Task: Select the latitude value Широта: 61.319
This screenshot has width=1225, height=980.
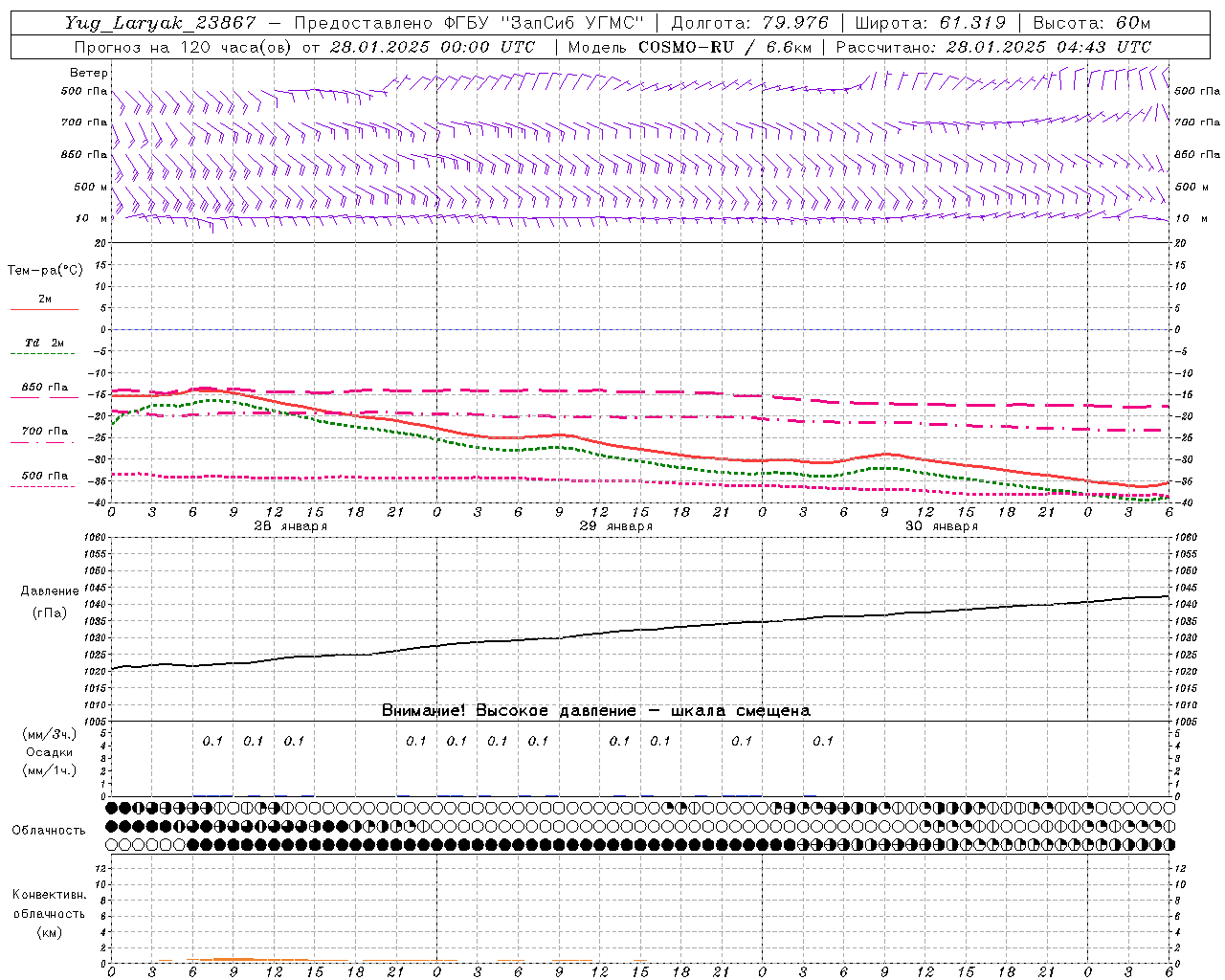Action: (x=930, y=23)
